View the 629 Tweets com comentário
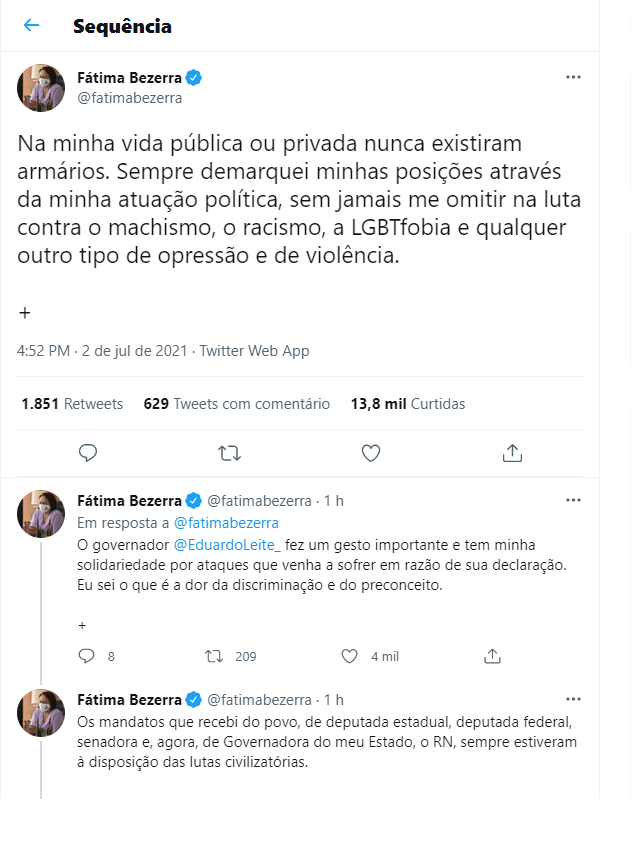This screenshot has width=636, height=867. [x=237, y=404]
